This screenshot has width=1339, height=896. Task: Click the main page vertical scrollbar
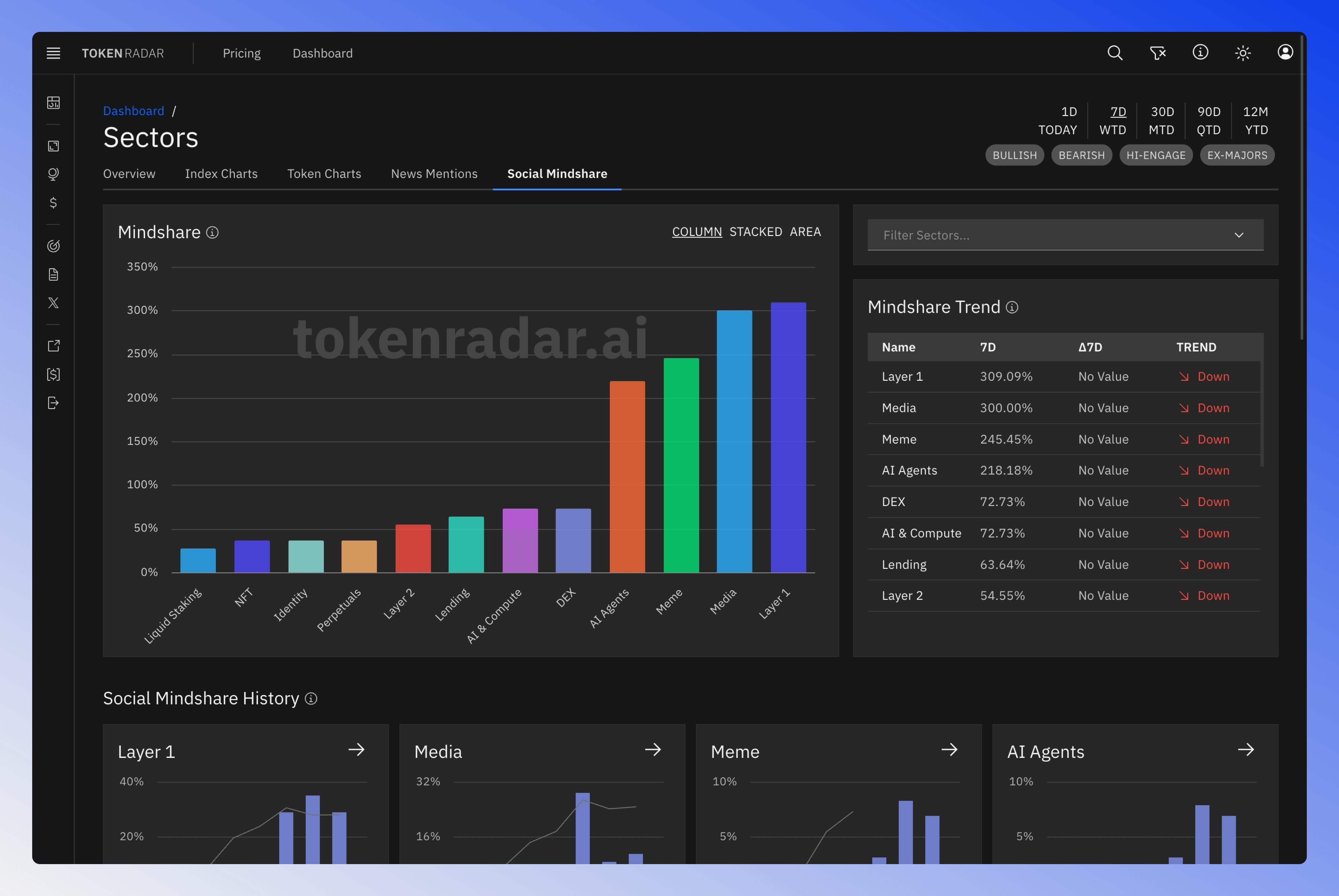coord(1302,187)
